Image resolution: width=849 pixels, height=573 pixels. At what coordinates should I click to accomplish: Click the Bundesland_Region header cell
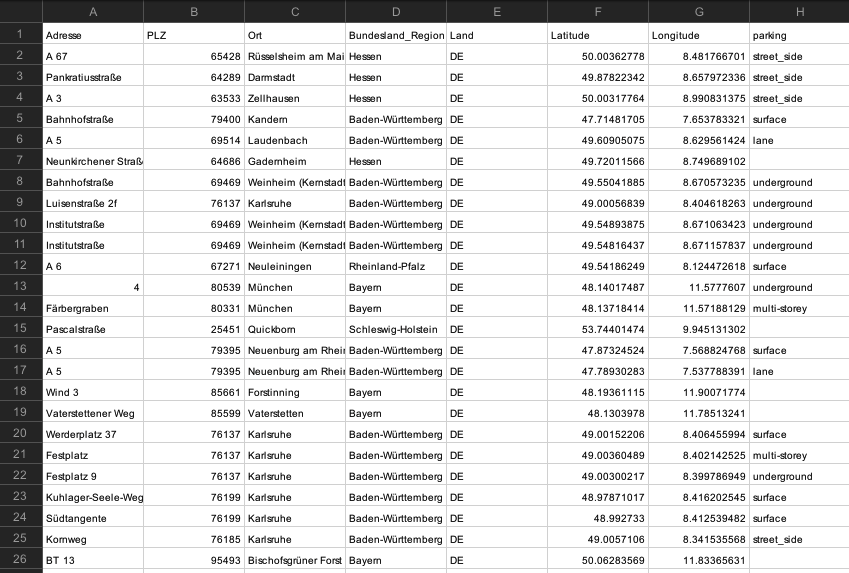click(x=396, y=35)
